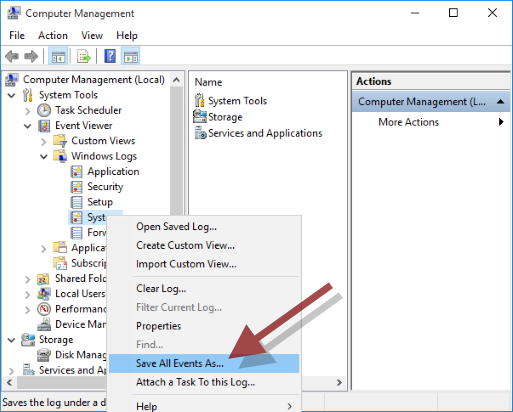Open More Actions in Actions pane

(431, 122)
